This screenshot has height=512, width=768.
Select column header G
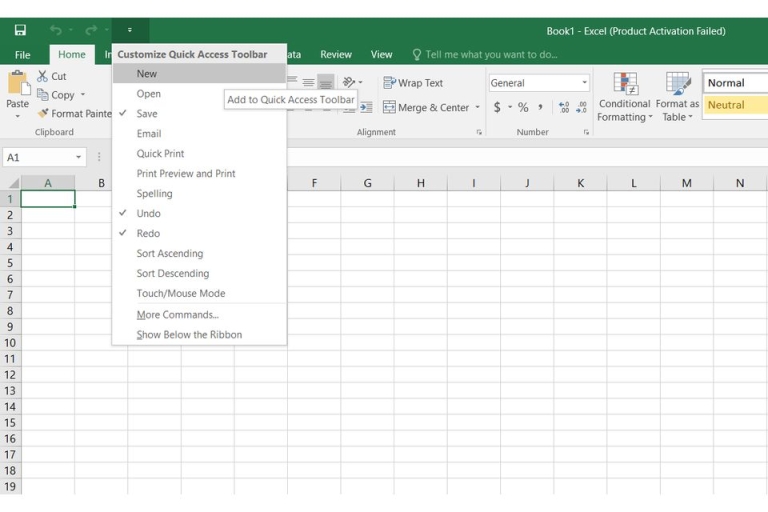[367, 183]
